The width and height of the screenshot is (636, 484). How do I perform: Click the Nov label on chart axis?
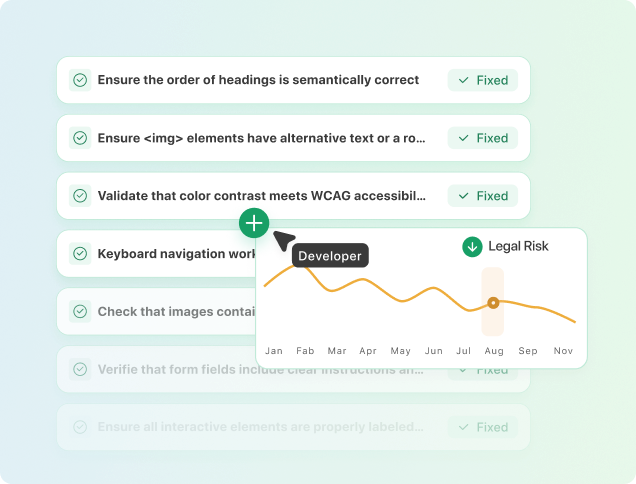(x=563, y=351)
